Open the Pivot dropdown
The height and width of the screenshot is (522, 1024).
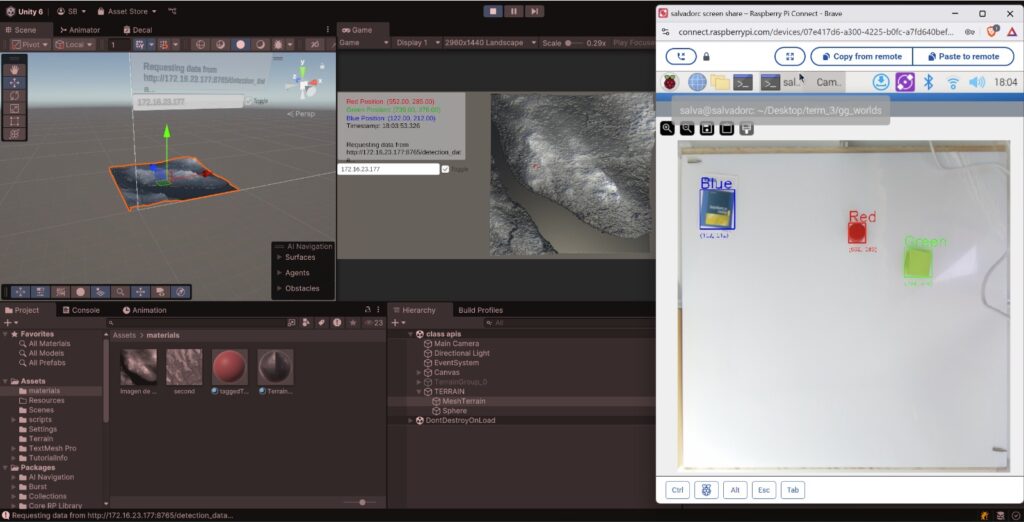[30, 44]
